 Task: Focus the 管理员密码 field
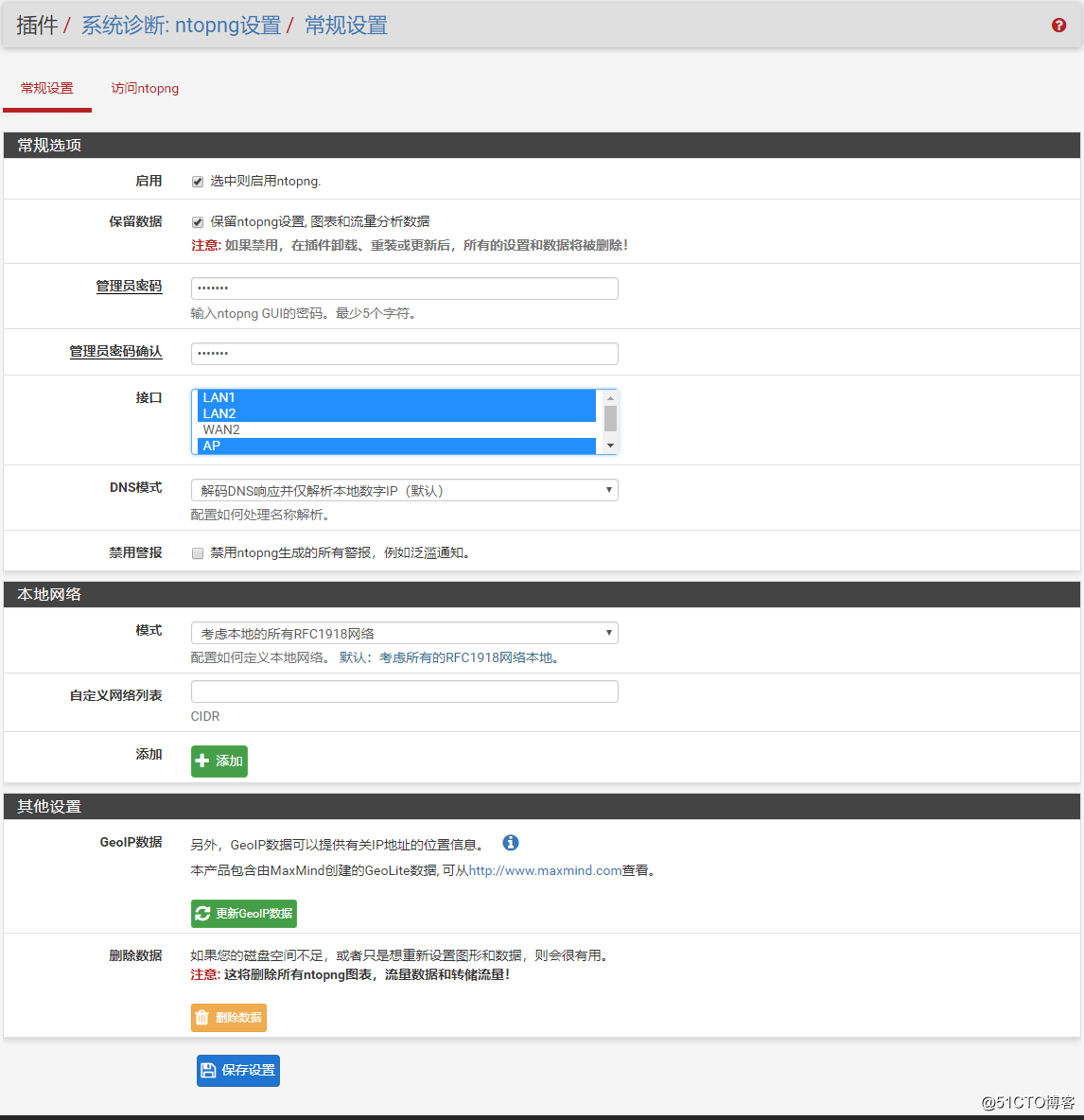[404, 289]
